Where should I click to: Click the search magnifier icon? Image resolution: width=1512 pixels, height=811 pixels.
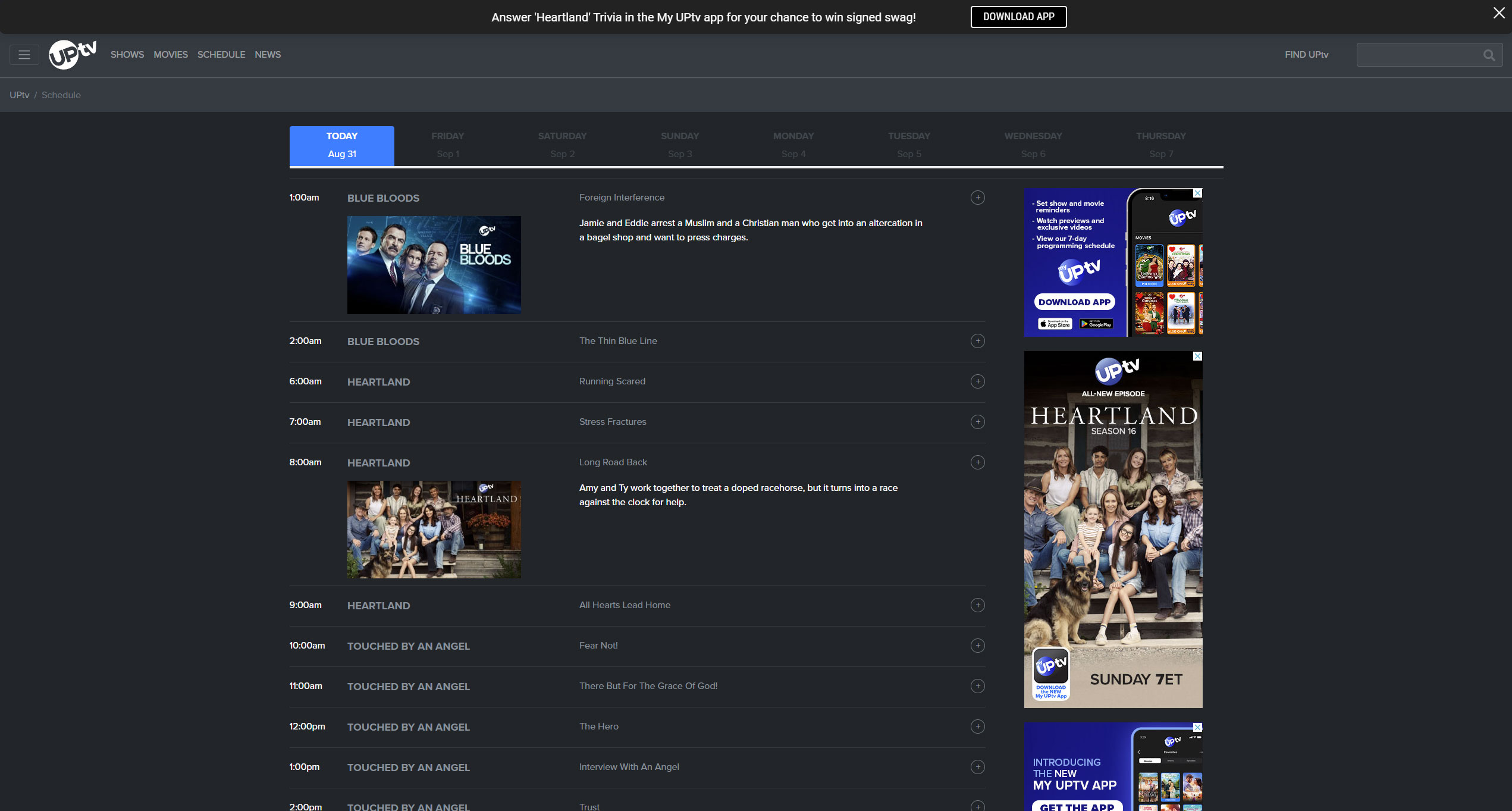pyautogui.click(x=1489, y=55)
